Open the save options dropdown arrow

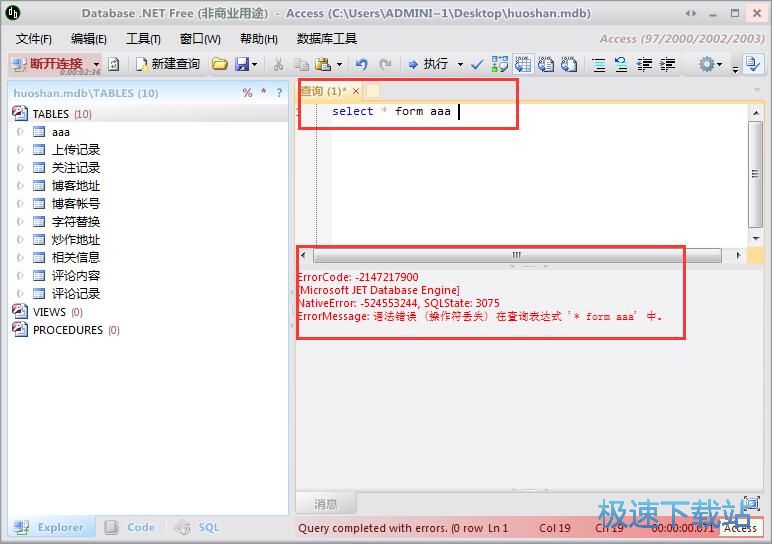pyautogui.click(x=255, y=64)
